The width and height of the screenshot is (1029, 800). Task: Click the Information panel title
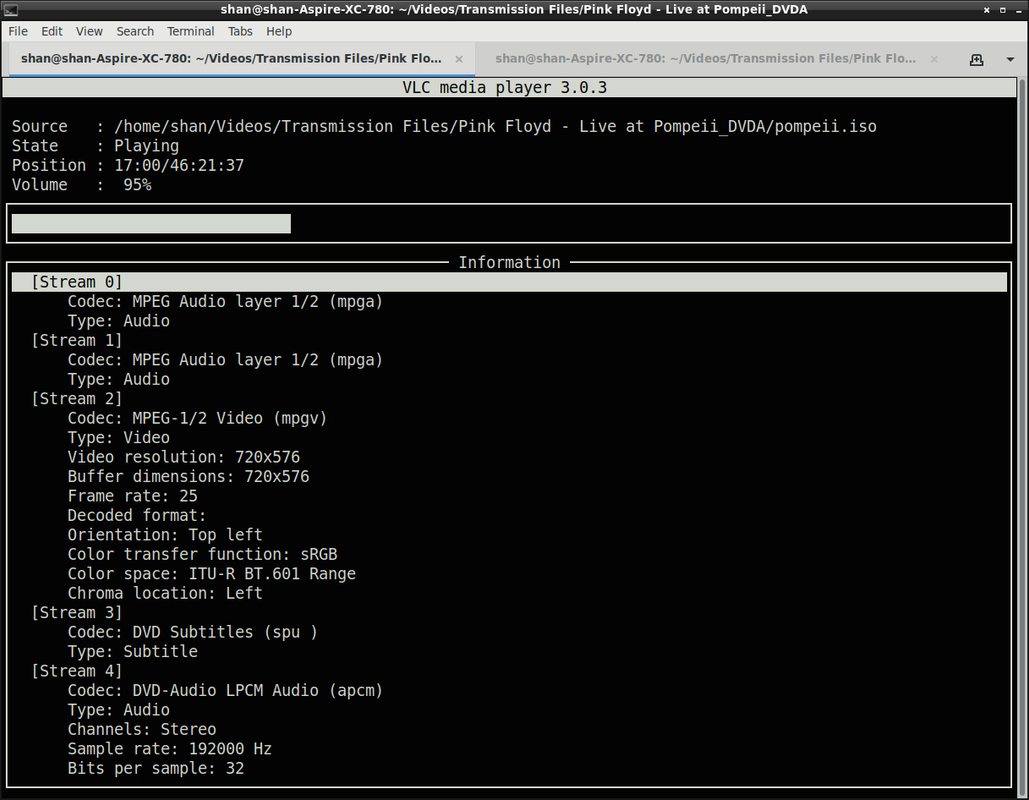click(x=509, y=263)
